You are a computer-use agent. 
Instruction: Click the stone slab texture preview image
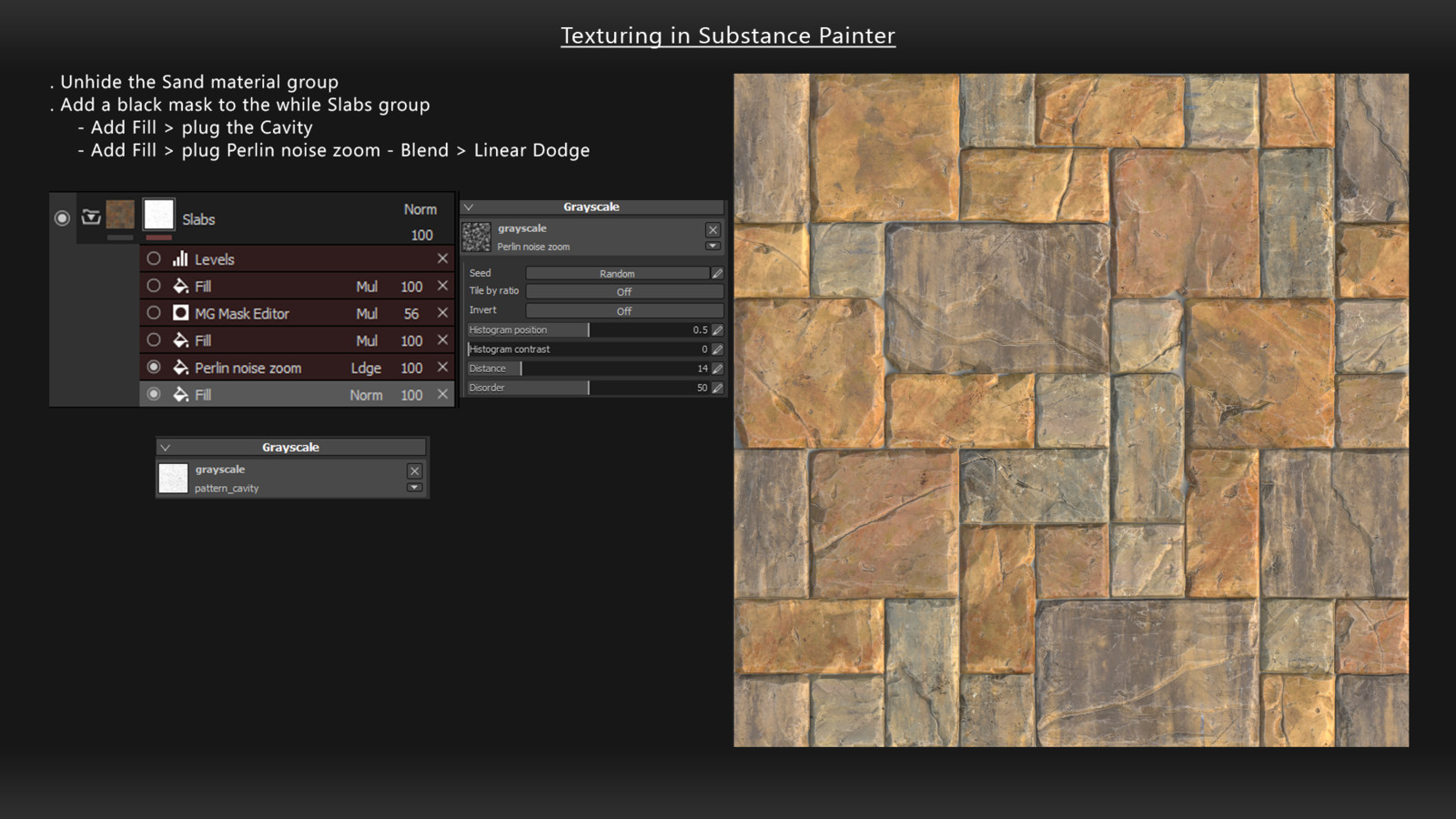click(1071, 410)
